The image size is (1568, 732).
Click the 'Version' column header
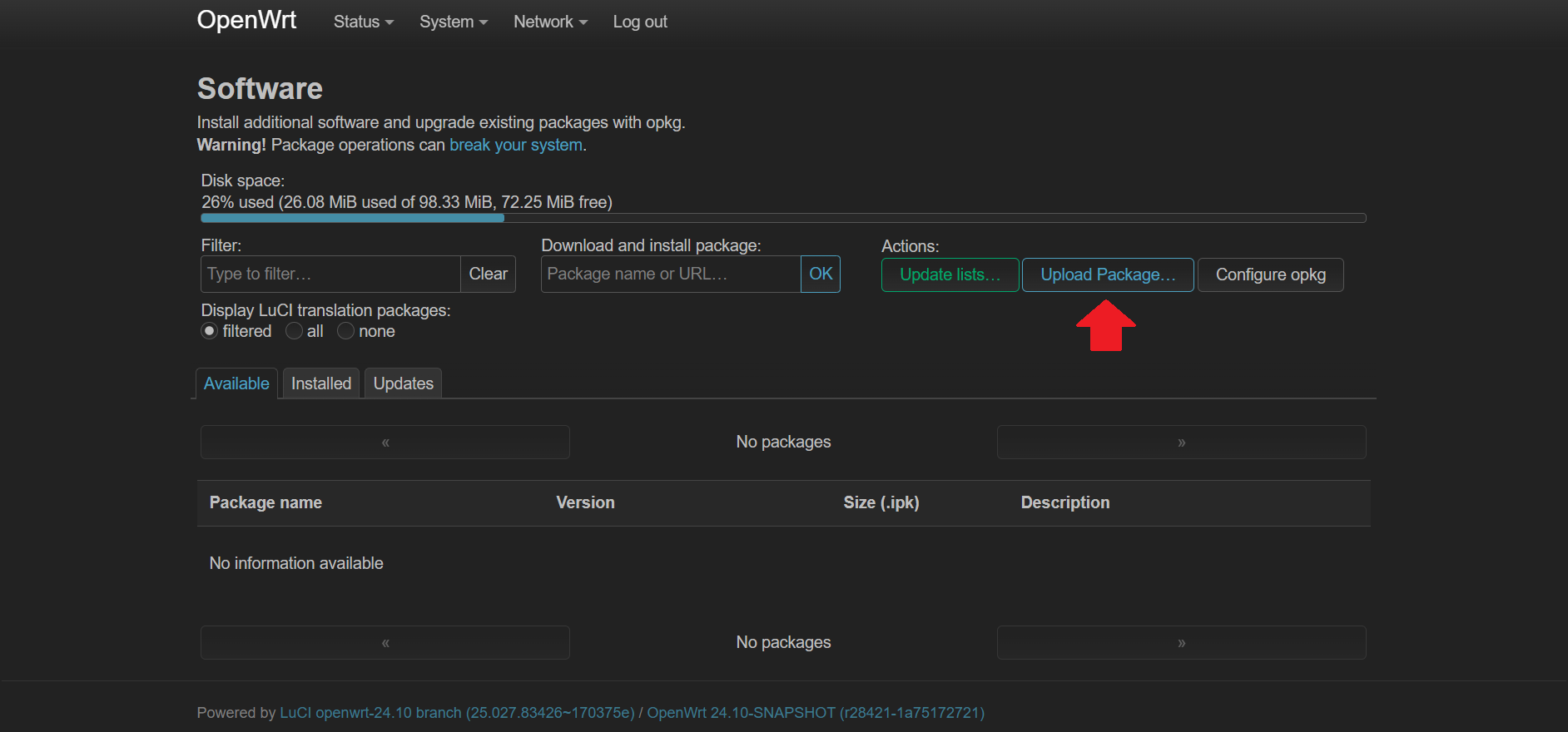point(585,502)
